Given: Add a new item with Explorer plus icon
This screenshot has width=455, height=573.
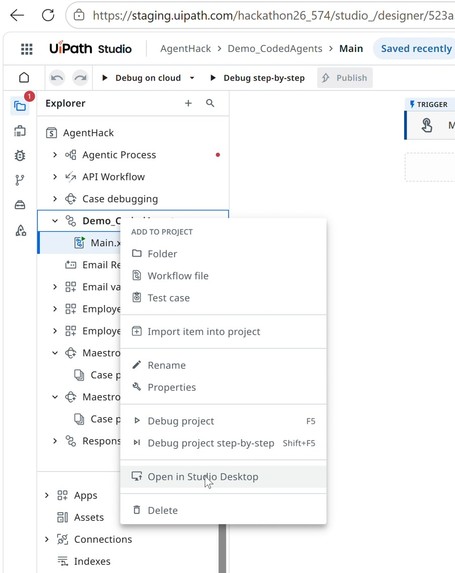Looking at the screenshot, I should [x=188, y=103].
